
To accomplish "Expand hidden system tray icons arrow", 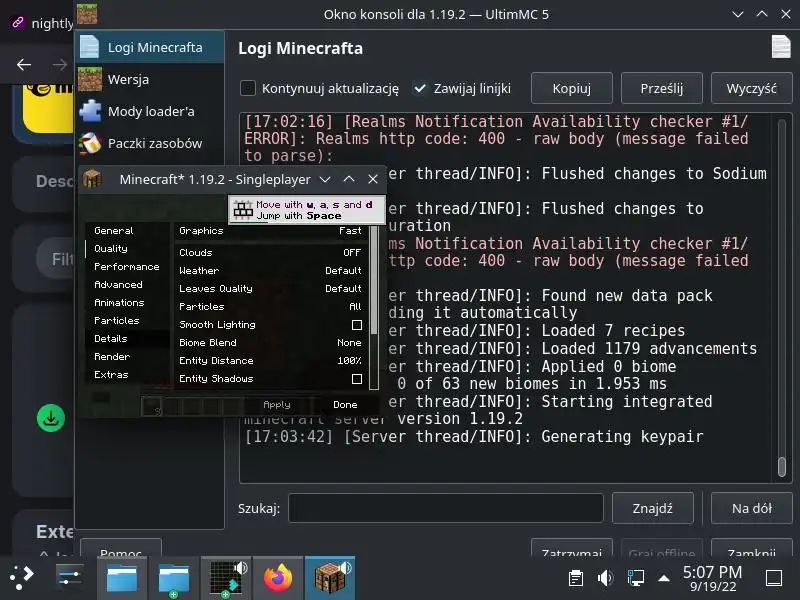I will click(x=664, y=578).
